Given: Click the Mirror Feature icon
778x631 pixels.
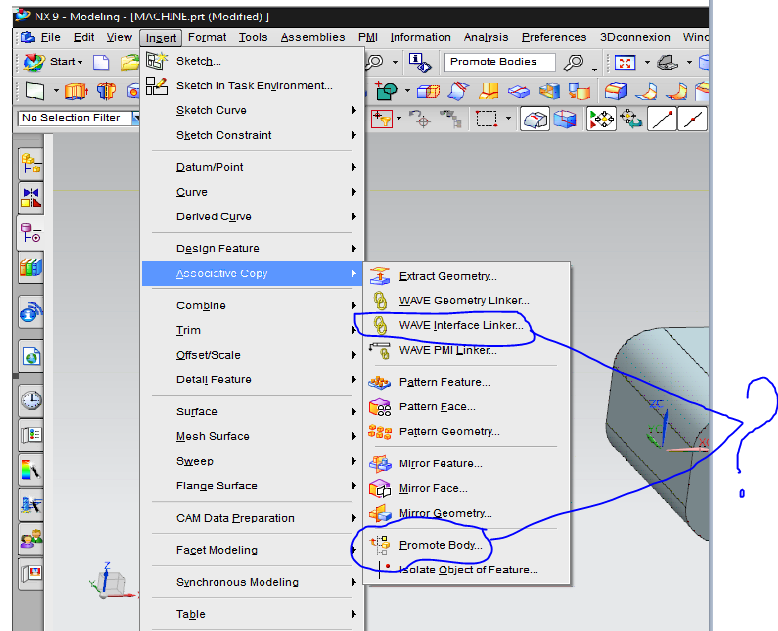Looking at the screenshot, I should 380,464.
